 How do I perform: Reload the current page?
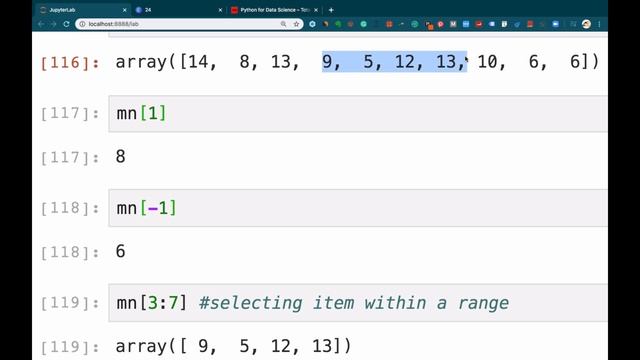click(x=66, y=24)
